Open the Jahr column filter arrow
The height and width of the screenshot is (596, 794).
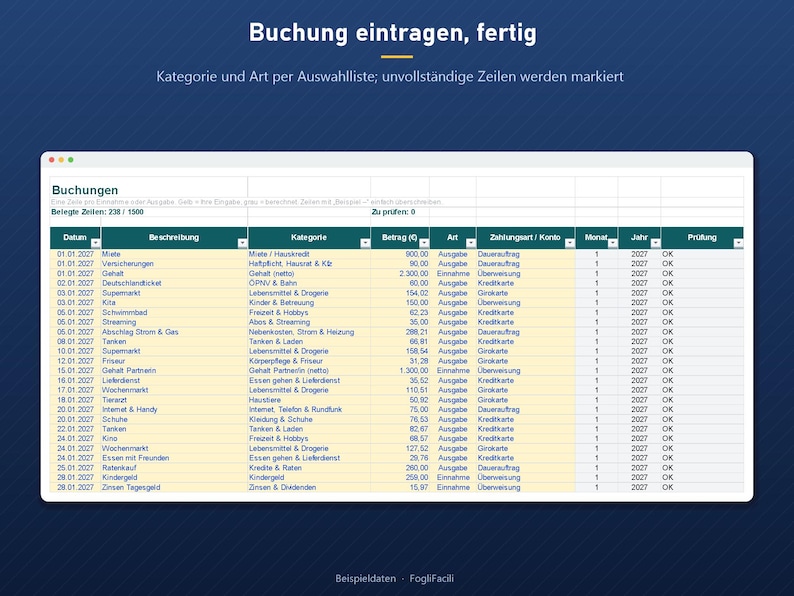[655, 244]
